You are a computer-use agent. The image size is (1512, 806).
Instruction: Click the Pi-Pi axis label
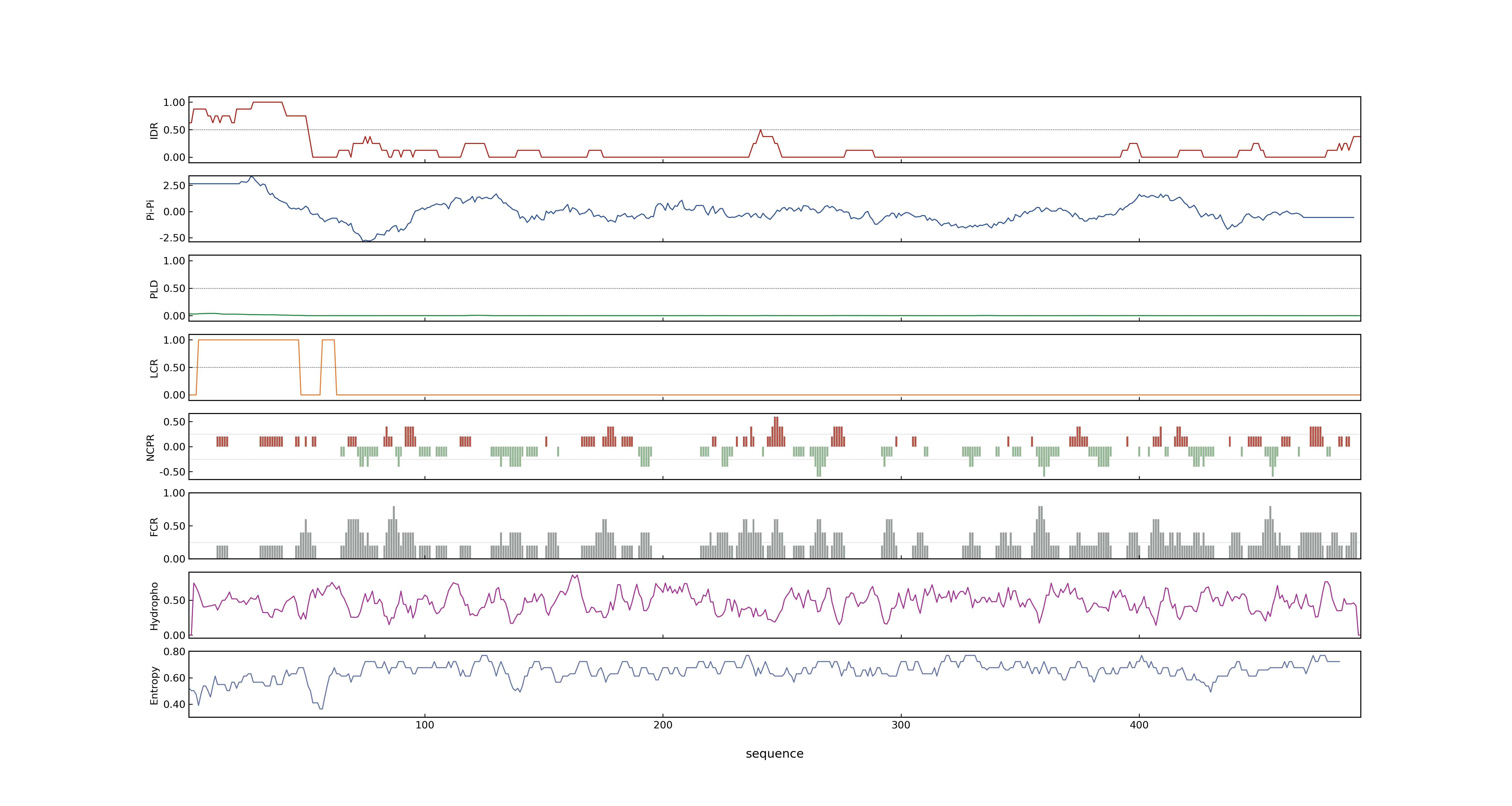tap(150, 209)
